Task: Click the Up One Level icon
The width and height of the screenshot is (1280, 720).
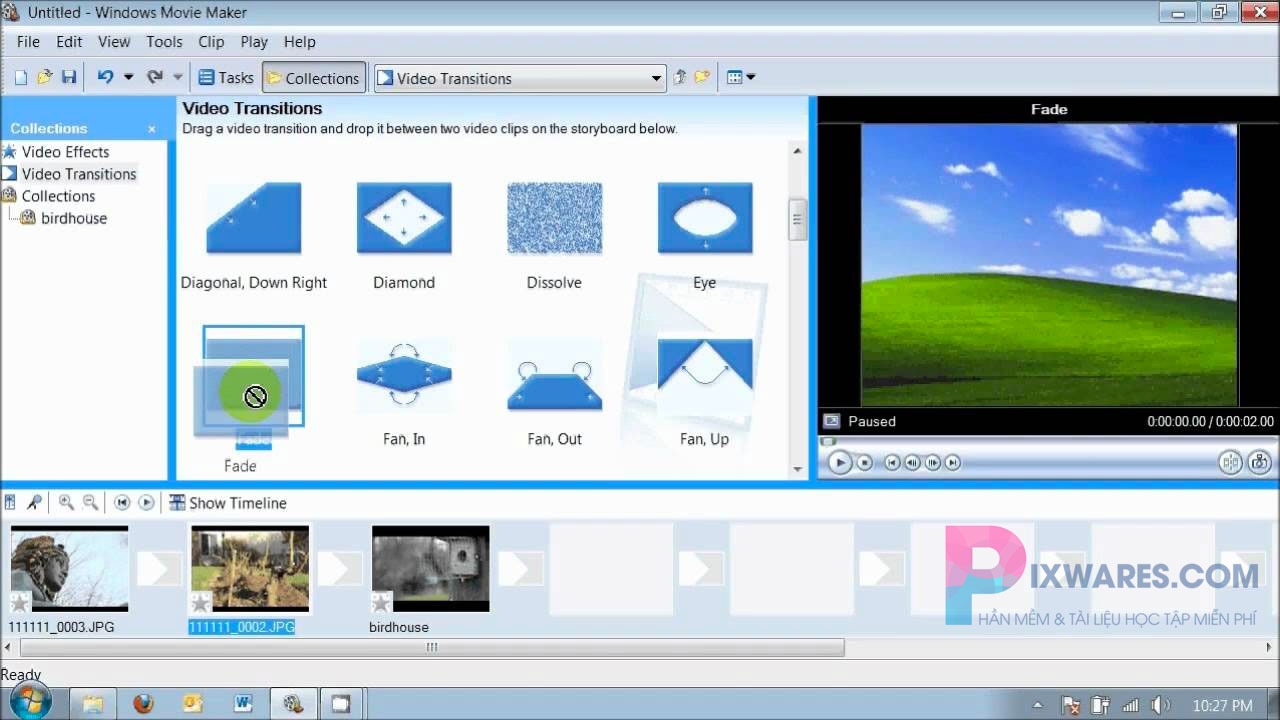Action: (680, 77)
